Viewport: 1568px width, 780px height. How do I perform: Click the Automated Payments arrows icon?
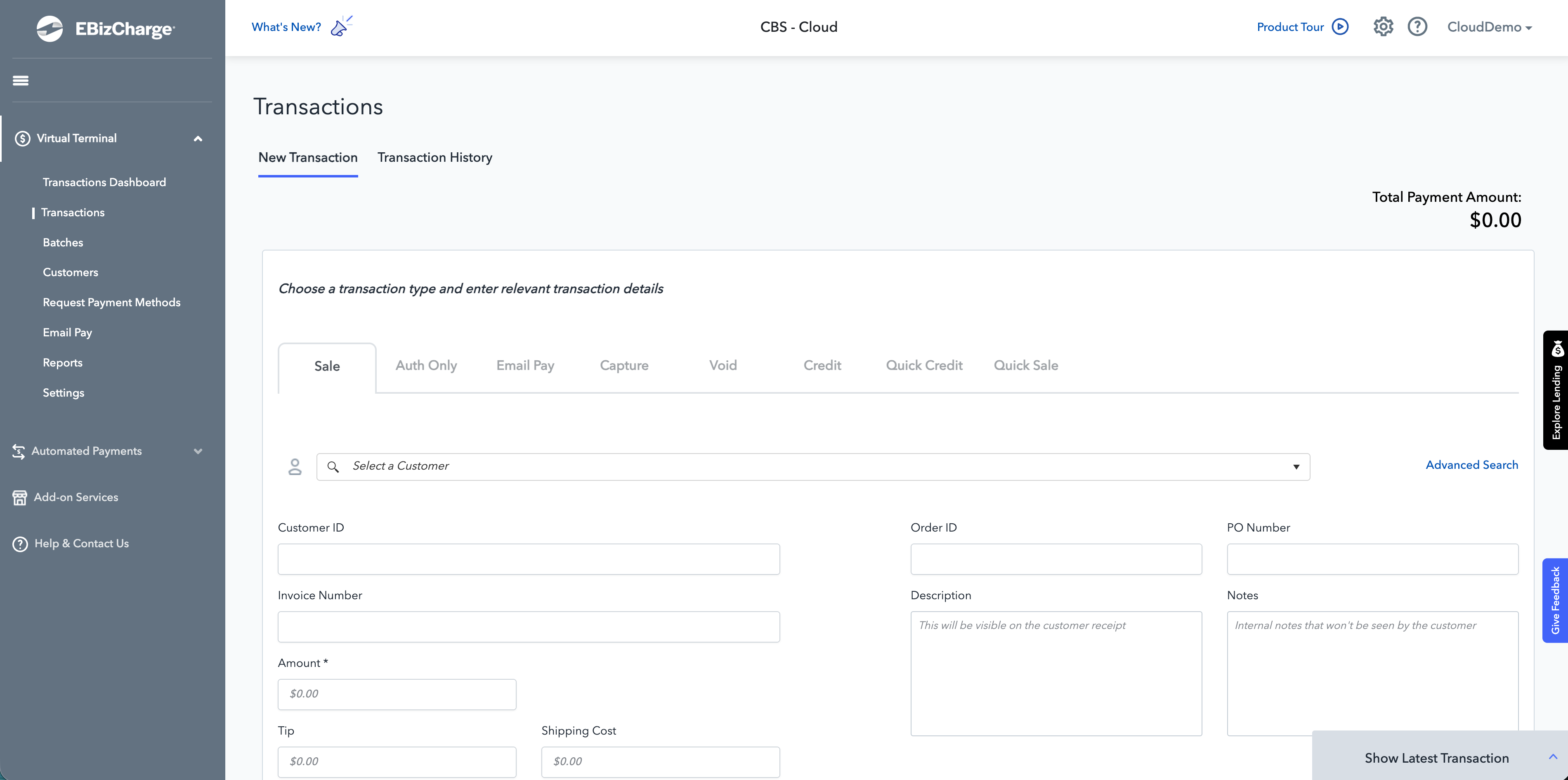(19, 451)
